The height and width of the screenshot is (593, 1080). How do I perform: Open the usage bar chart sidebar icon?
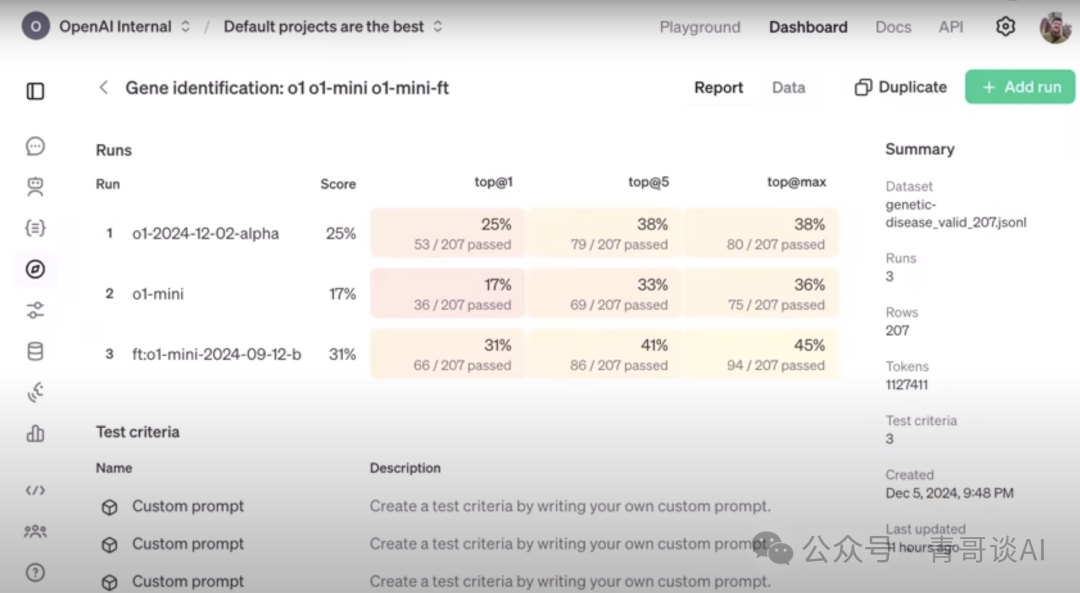(35, 433)
